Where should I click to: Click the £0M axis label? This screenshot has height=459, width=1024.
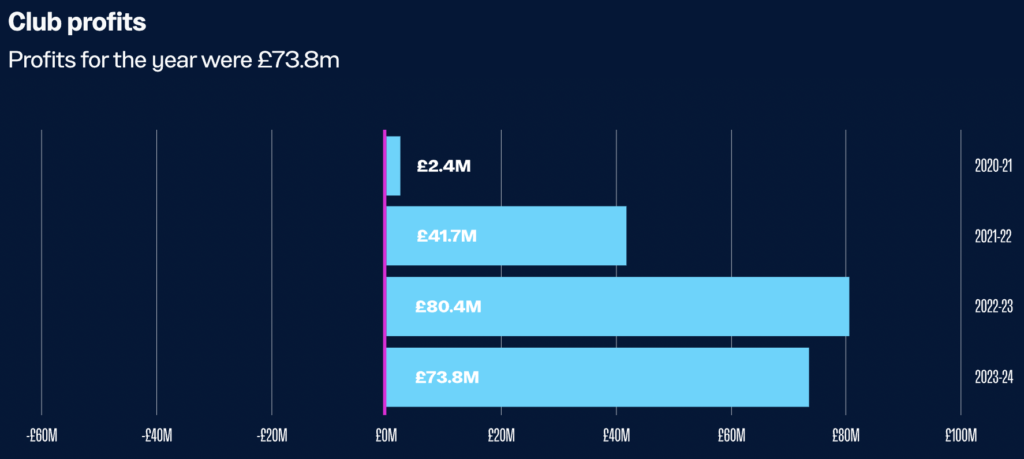pyautogui.click(x=386, y=435)
